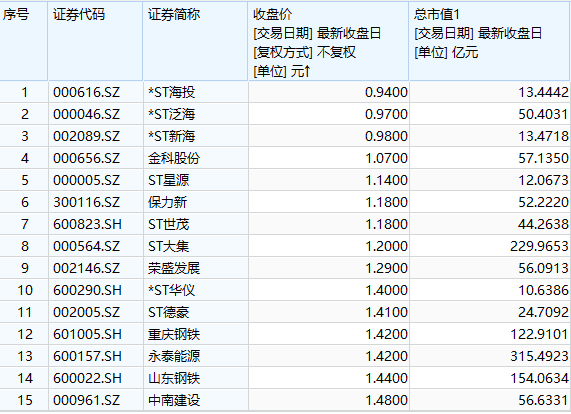571x414 pixels.
Task: Select the 中南建设 stock name
Action: (174, 401)
